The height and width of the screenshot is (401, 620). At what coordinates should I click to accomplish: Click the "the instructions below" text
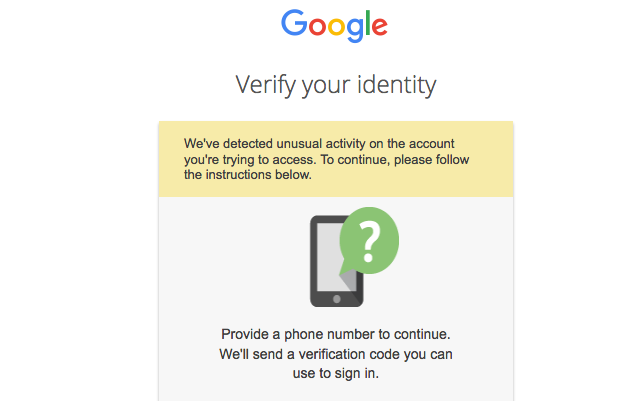248,175
